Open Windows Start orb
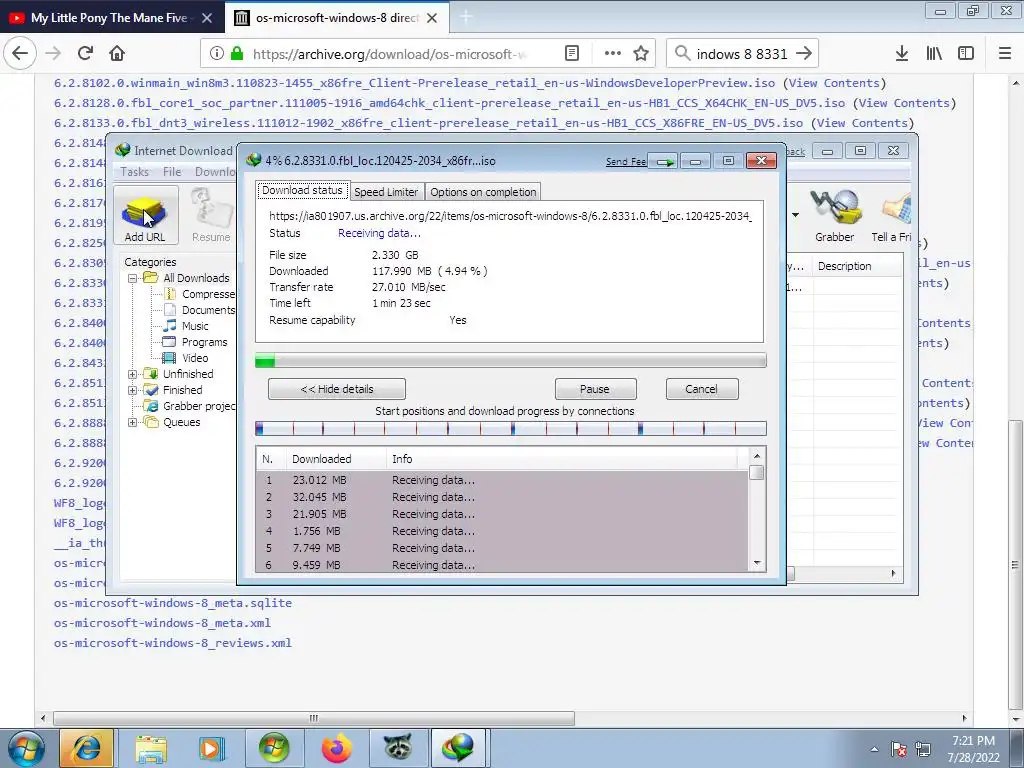 coord(25,748)
